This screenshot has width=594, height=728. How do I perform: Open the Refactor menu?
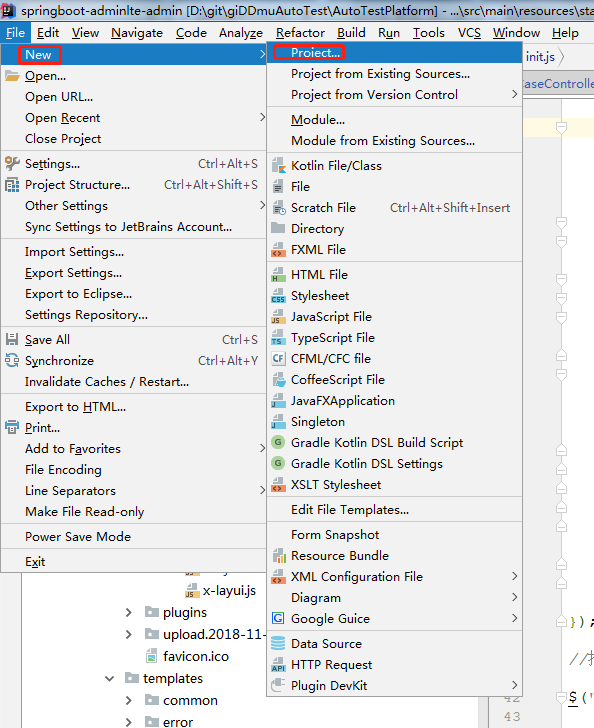pos(300,33)
